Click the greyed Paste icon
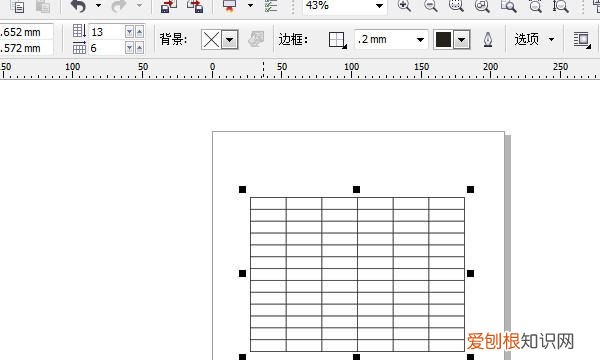This screenshot has height=360, width=600. coord(43,7)
